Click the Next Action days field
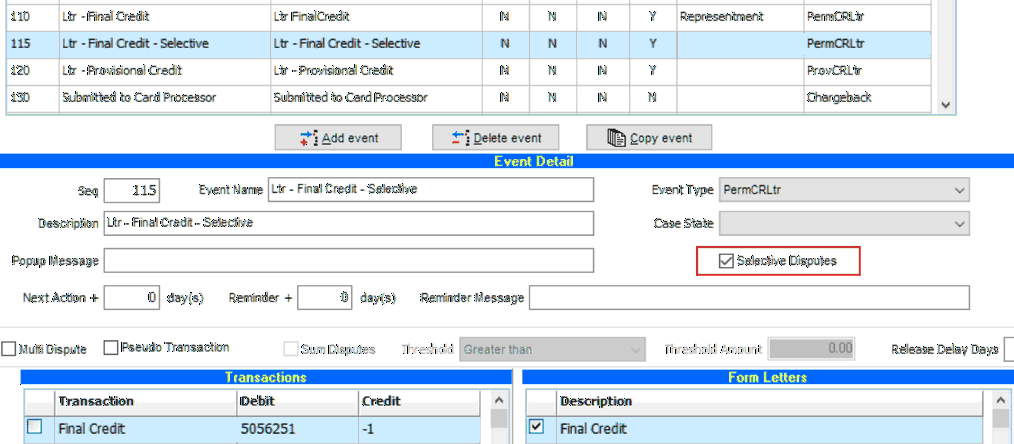 [x=131, y=298]
